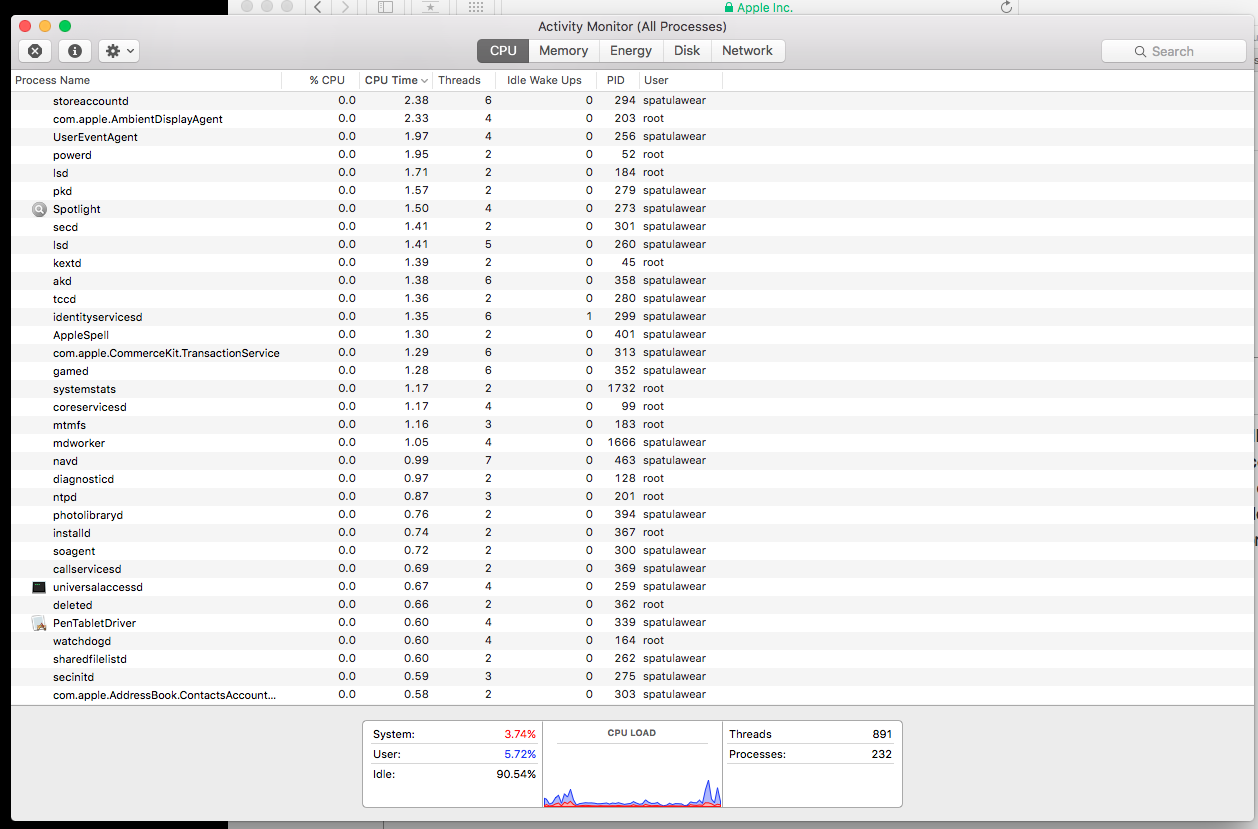Click the Spotlight process icon
The image size is (1258, 829).
coord(39,209)
